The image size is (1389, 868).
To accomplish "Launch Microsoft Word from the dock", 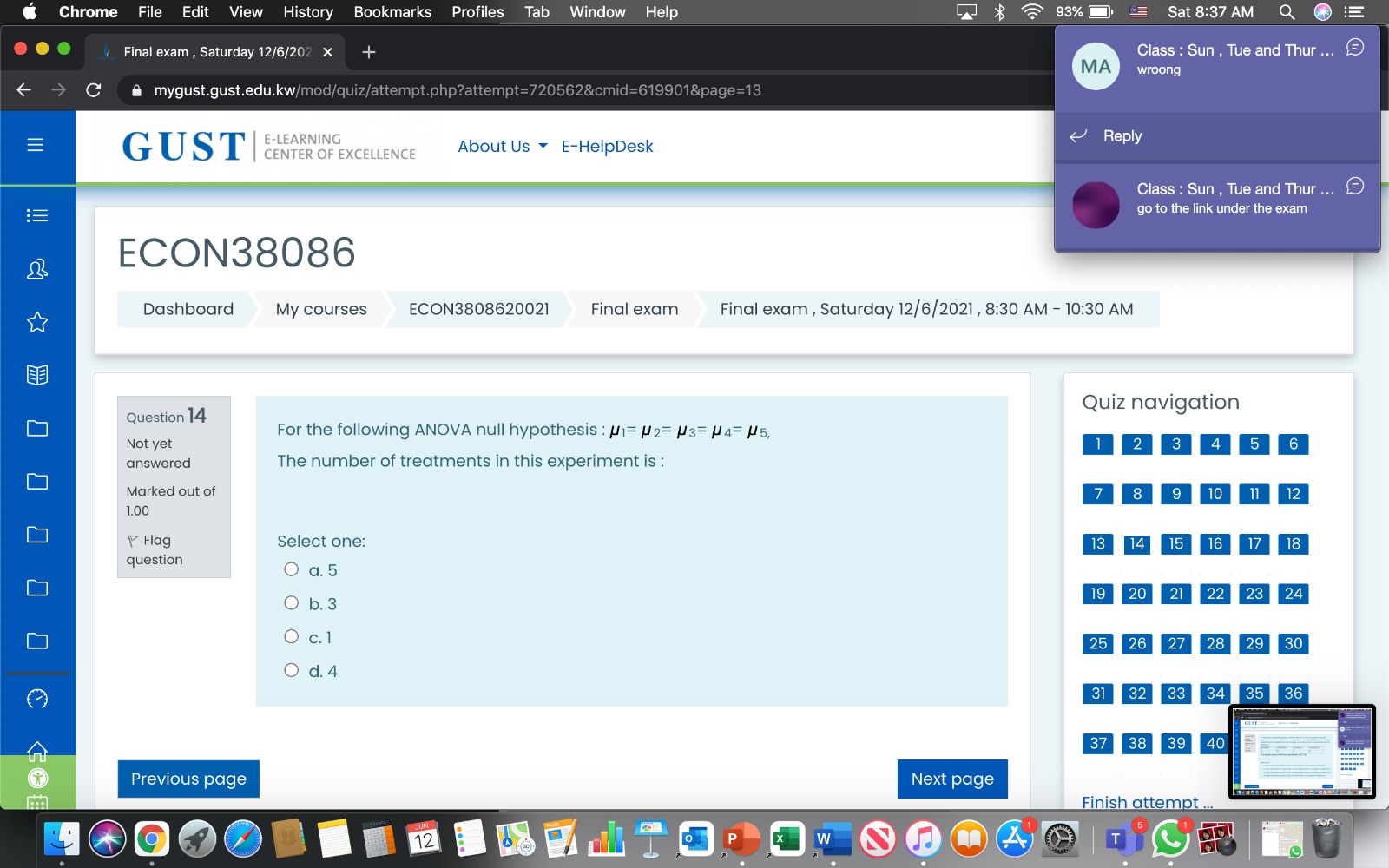I will [832, 838].
